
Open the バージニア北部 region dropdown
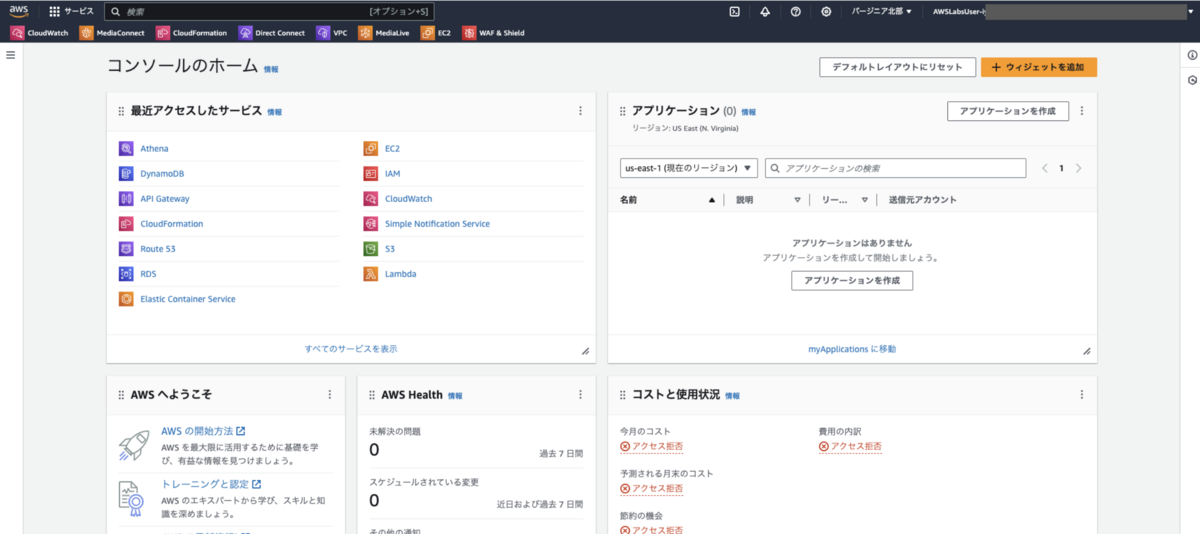pos(881,11)
